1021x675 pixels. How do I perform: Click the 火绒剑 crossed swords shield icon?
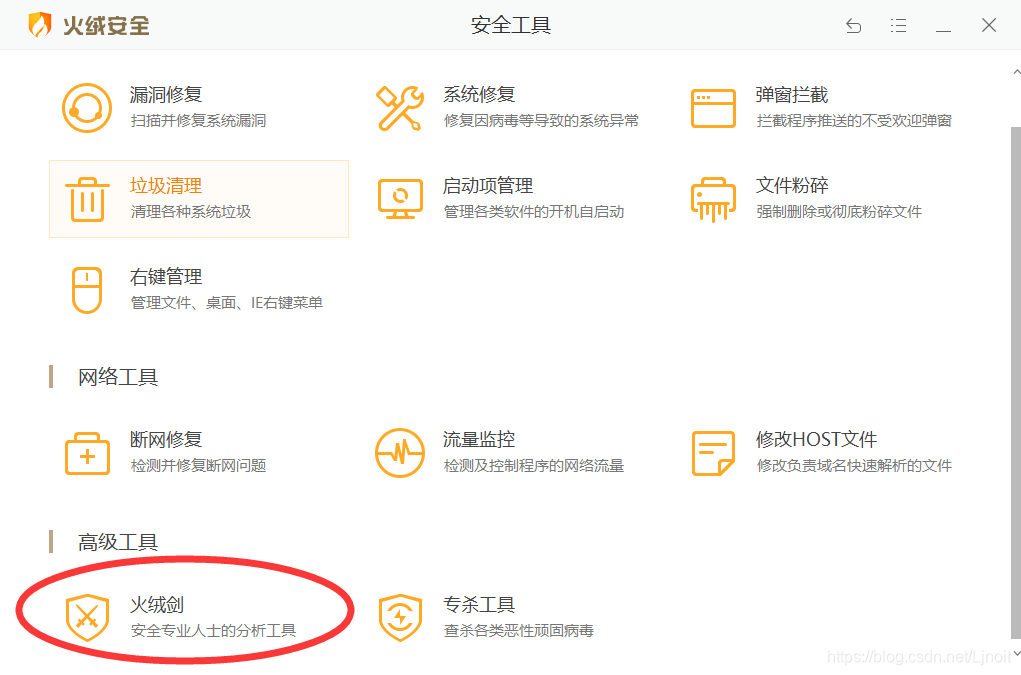87,617
